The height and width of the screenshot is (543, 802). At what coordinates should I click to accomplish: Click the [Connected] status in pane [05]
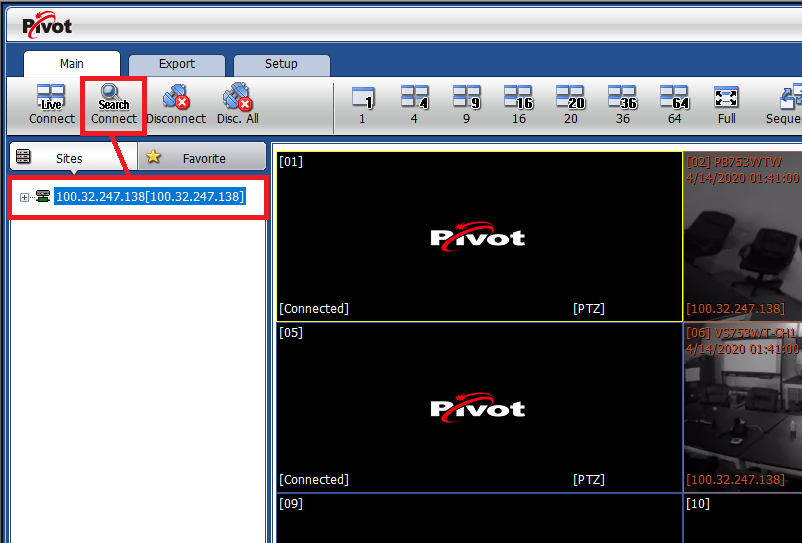(314, 480)
